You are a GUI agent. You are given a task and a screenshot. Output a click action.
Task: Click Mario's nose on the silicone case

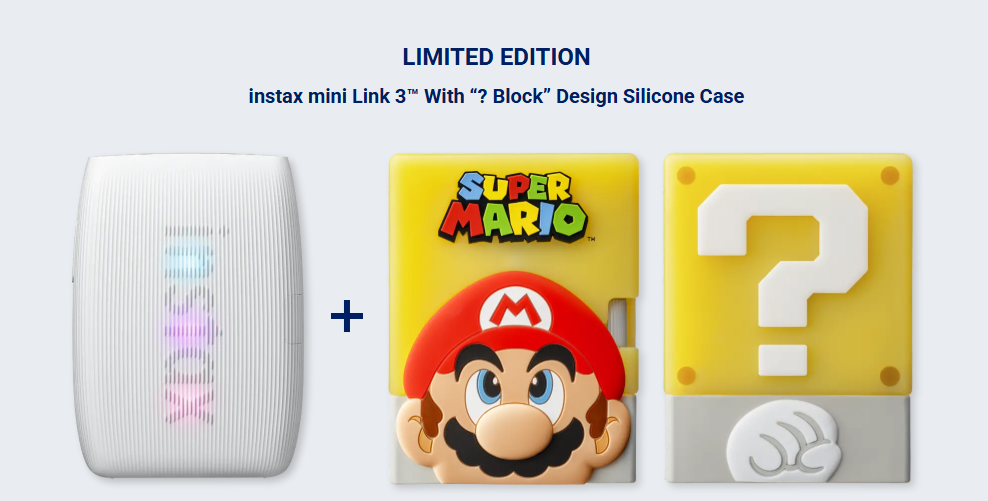pos(515,430)
